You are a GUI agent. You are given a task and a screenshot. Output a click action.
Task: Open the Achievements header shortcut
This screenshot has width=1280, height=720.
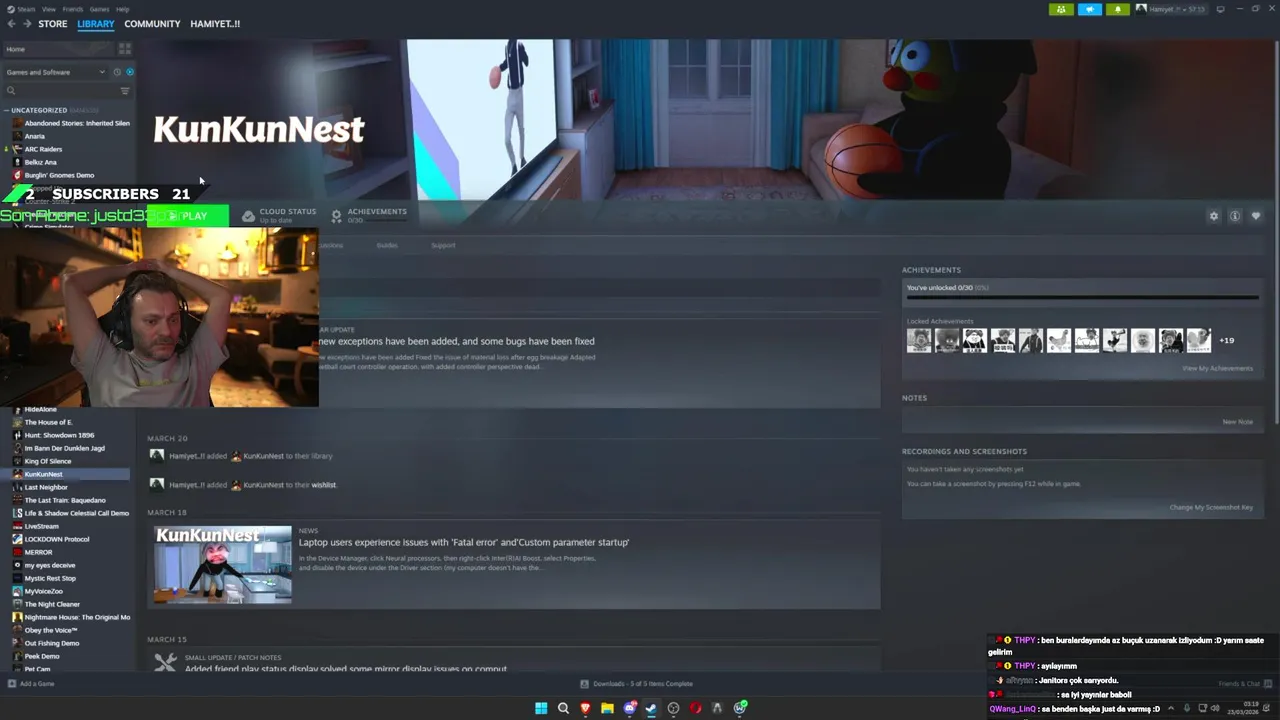point(369,215)
